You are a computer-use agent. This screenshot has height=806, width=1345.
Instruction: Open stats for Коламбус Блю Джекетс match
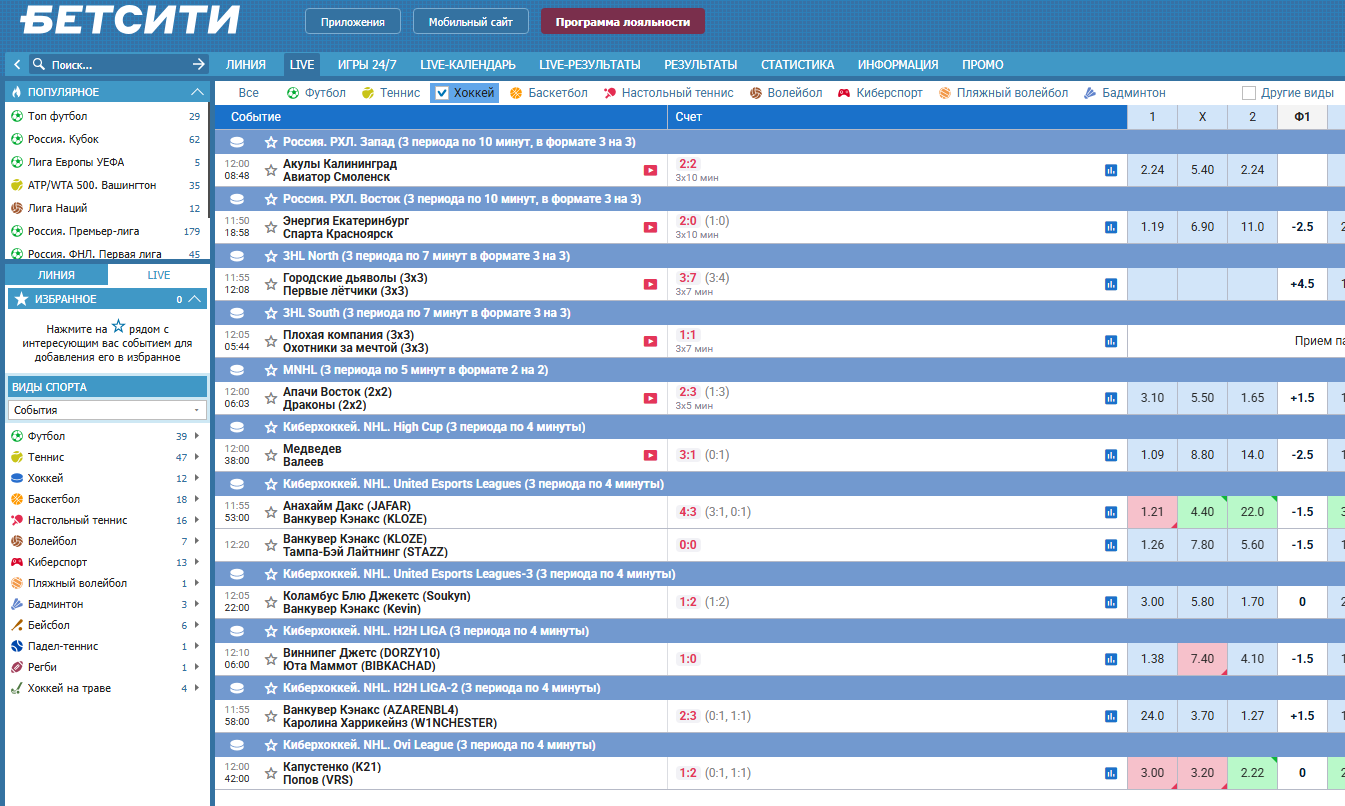(x=1111, y=602)
